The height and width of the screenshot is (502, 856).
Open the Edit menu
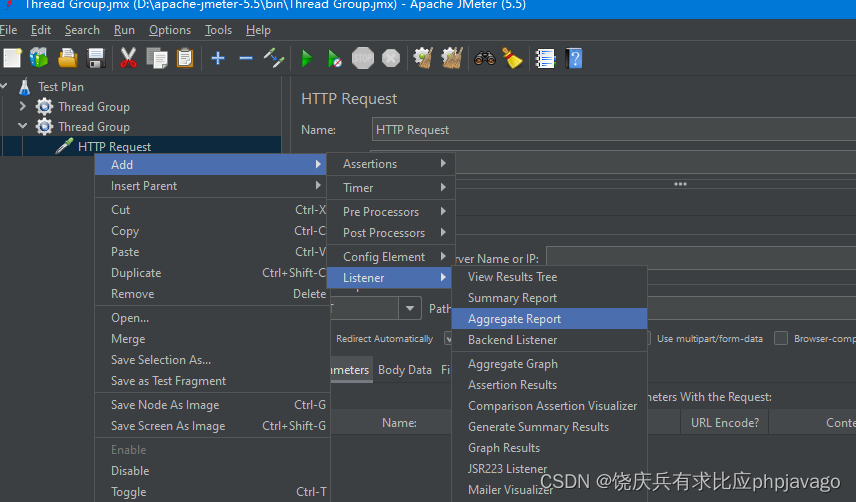[41, 30]
